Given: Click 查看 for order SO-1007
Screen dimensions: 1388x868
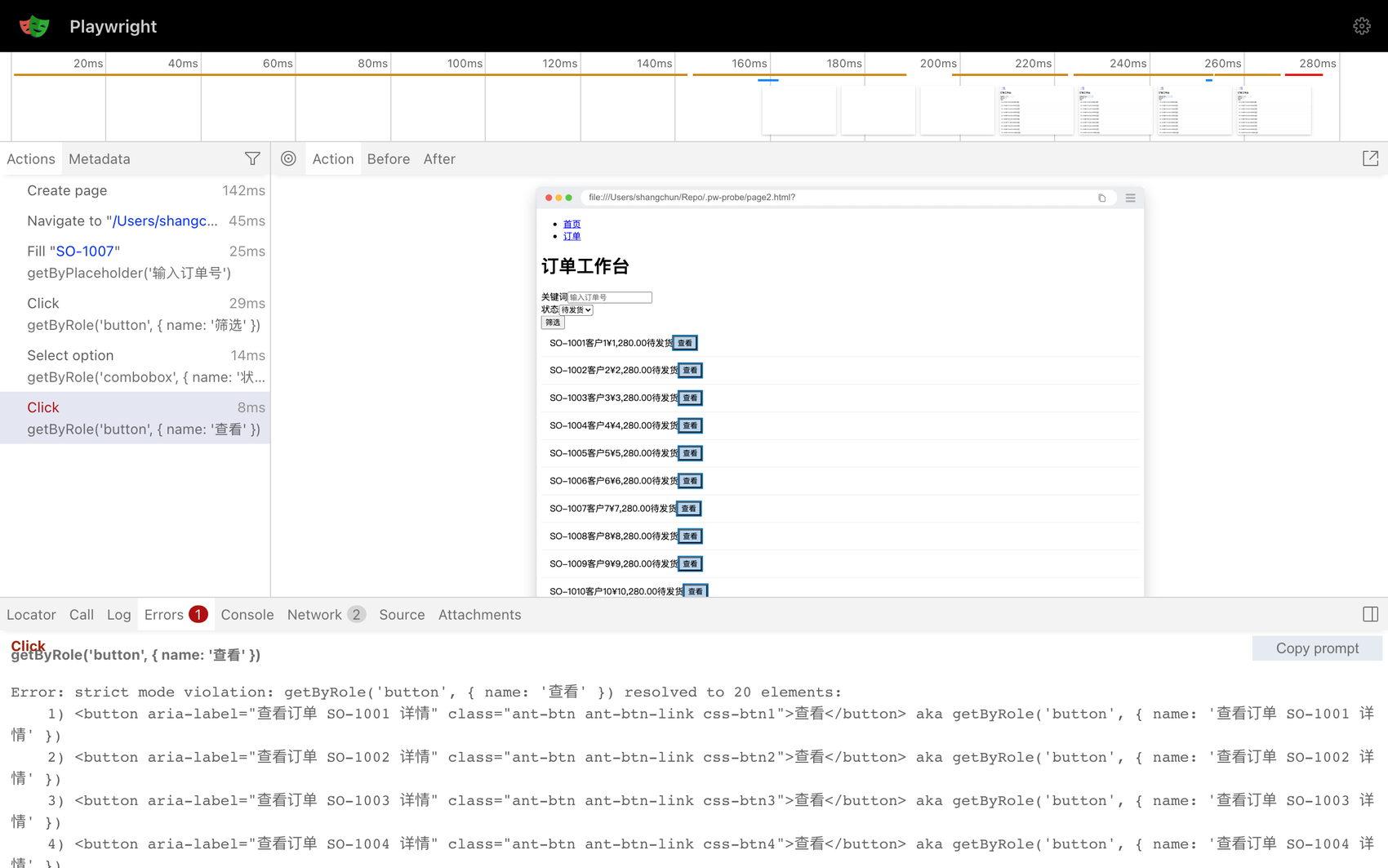Looking at the screenshot, I should click(x=689, y=508).
